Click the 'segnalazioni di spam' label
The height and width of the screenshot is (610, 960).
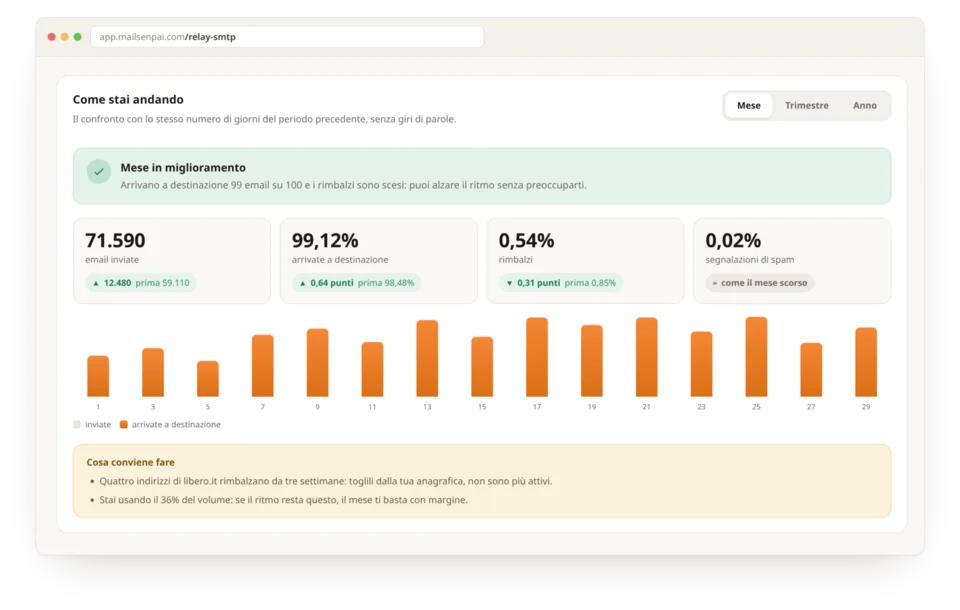coord(749,260)
